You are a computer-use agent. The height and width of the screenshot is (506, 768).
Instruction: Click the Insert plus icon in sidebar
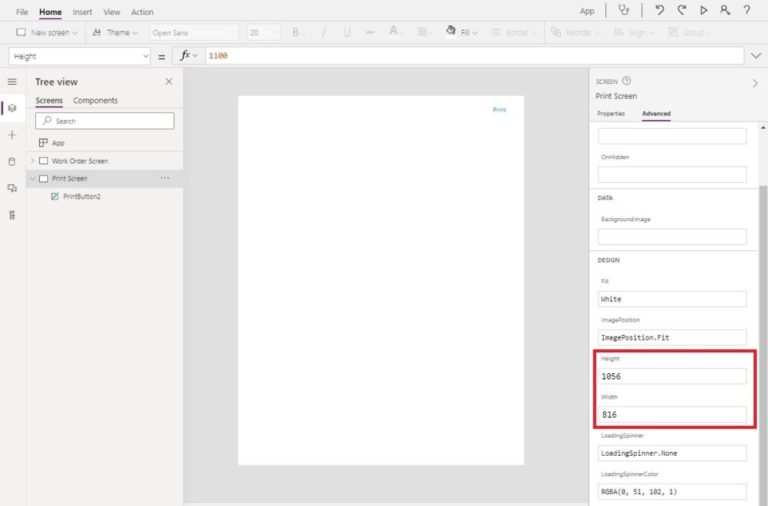tap(12, 134)
